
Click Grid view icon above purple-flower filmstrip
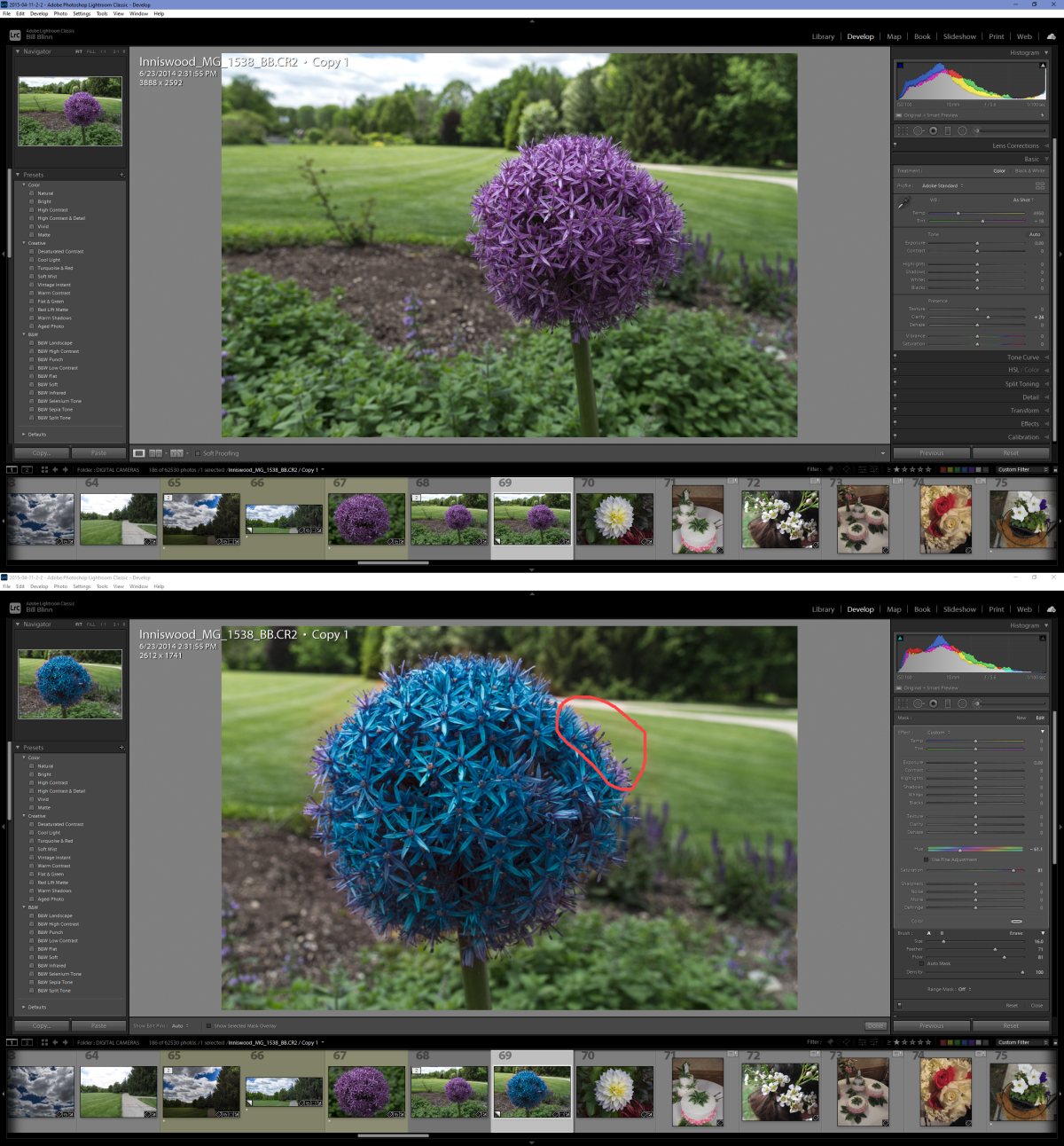pyautogui.click(x=44, y=469)
